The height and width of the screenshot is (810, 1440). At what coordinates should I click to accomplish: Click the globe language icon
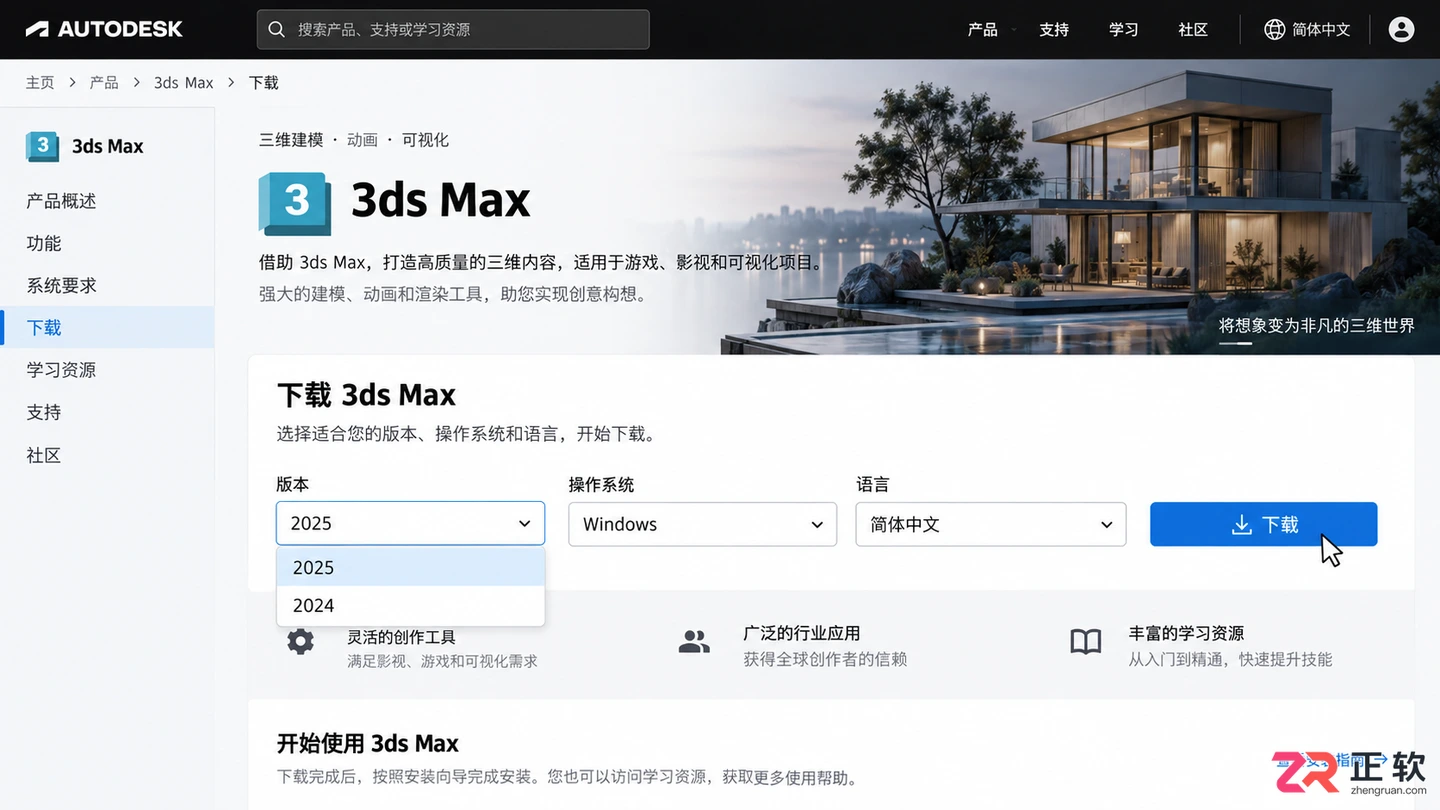(x=1274, y=30)
